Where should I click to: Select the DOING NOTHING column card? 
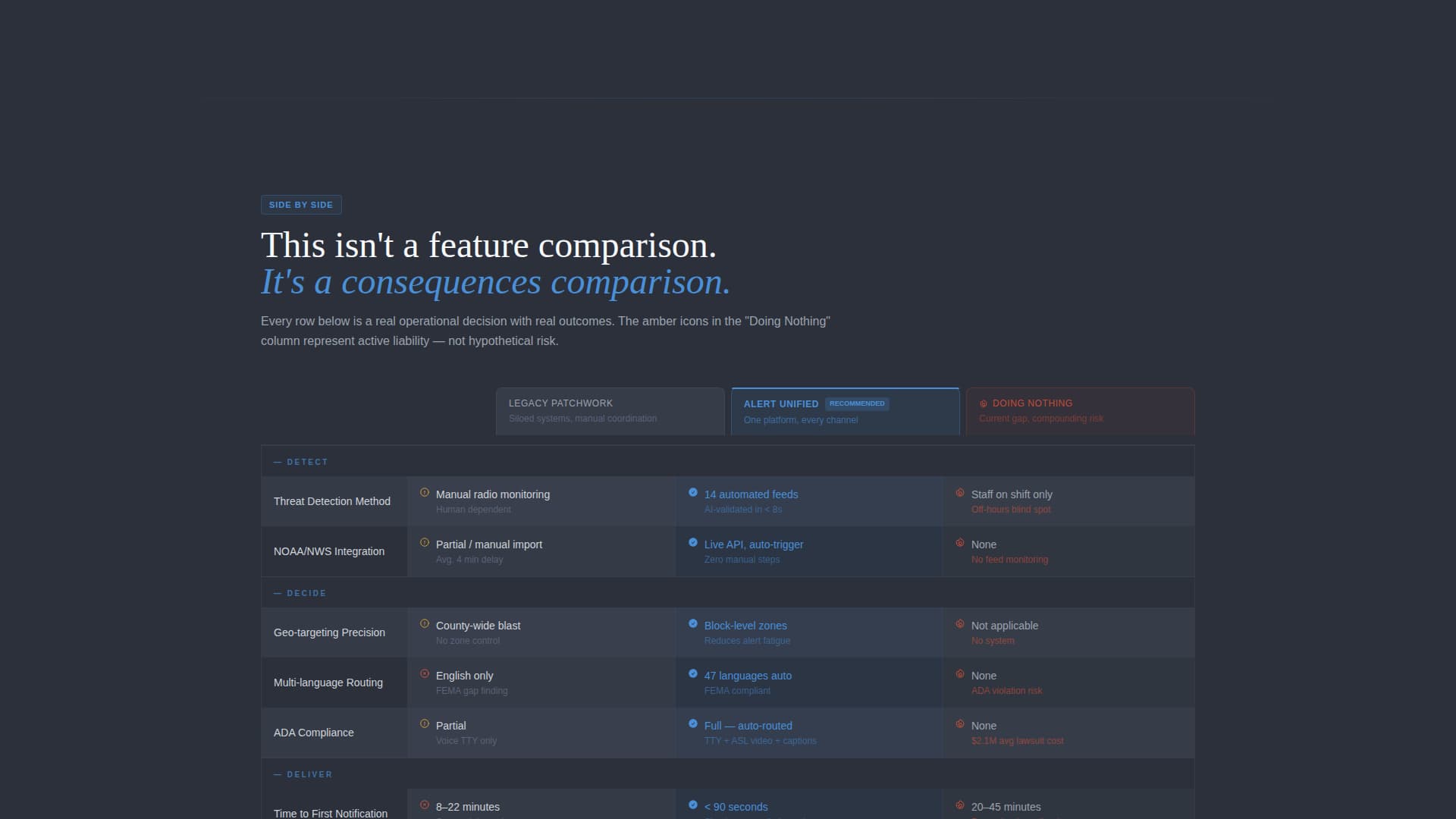(x=1080, y=411)
